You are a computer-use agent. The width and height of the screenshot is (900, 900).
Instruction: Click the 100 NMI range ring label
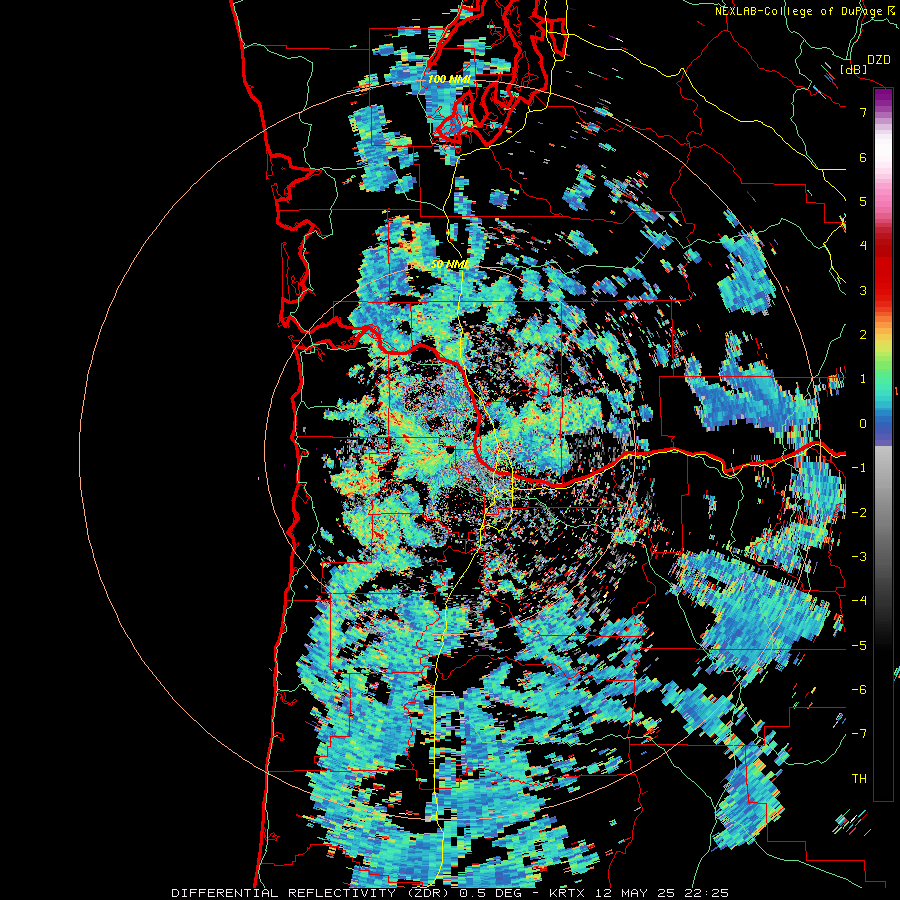tap(449, 79)
